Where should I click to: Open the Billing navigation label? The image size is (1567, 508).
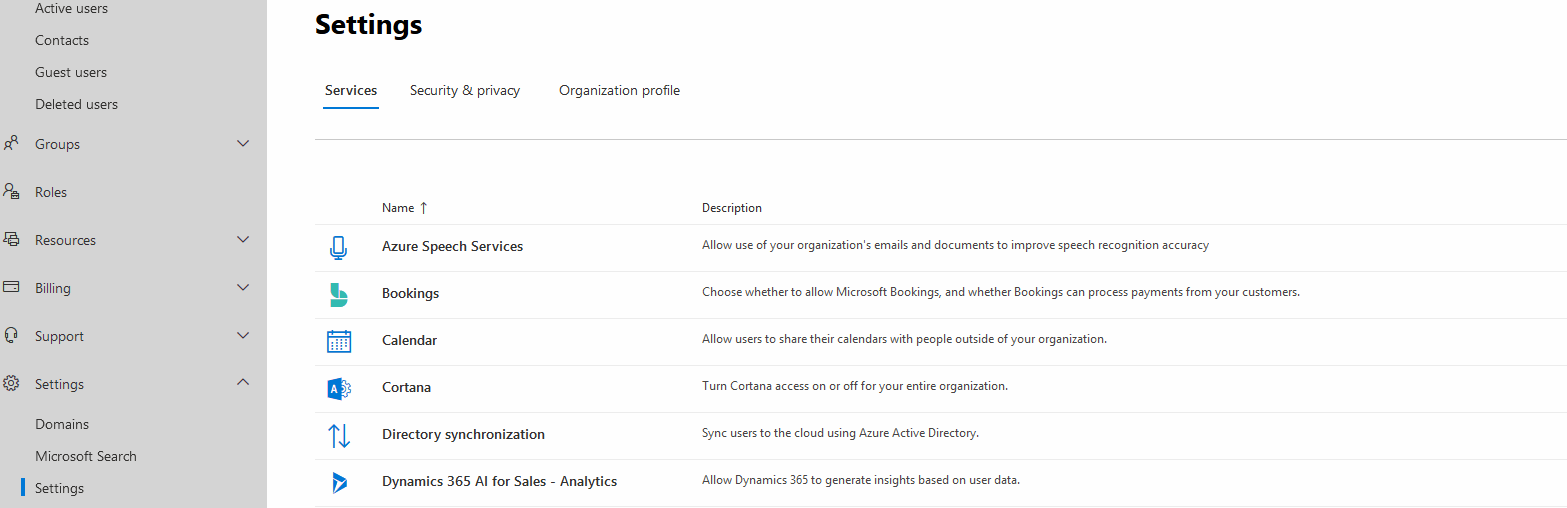click(53, 288)
